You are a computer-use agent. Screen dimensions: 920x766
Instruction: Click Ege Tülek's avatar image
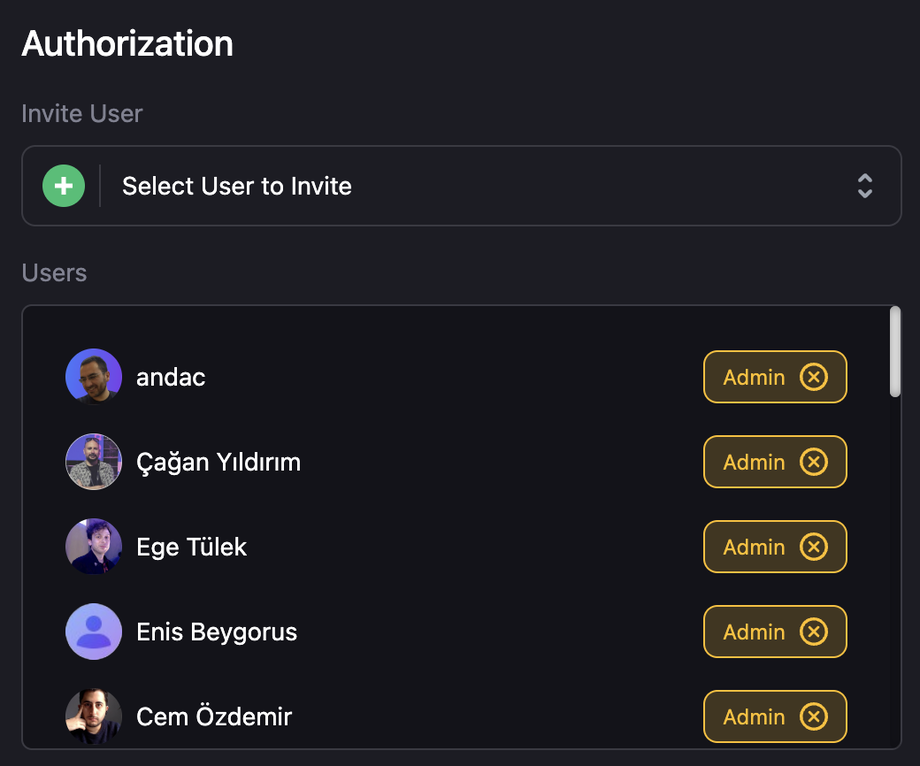click(x=94, y=547)
